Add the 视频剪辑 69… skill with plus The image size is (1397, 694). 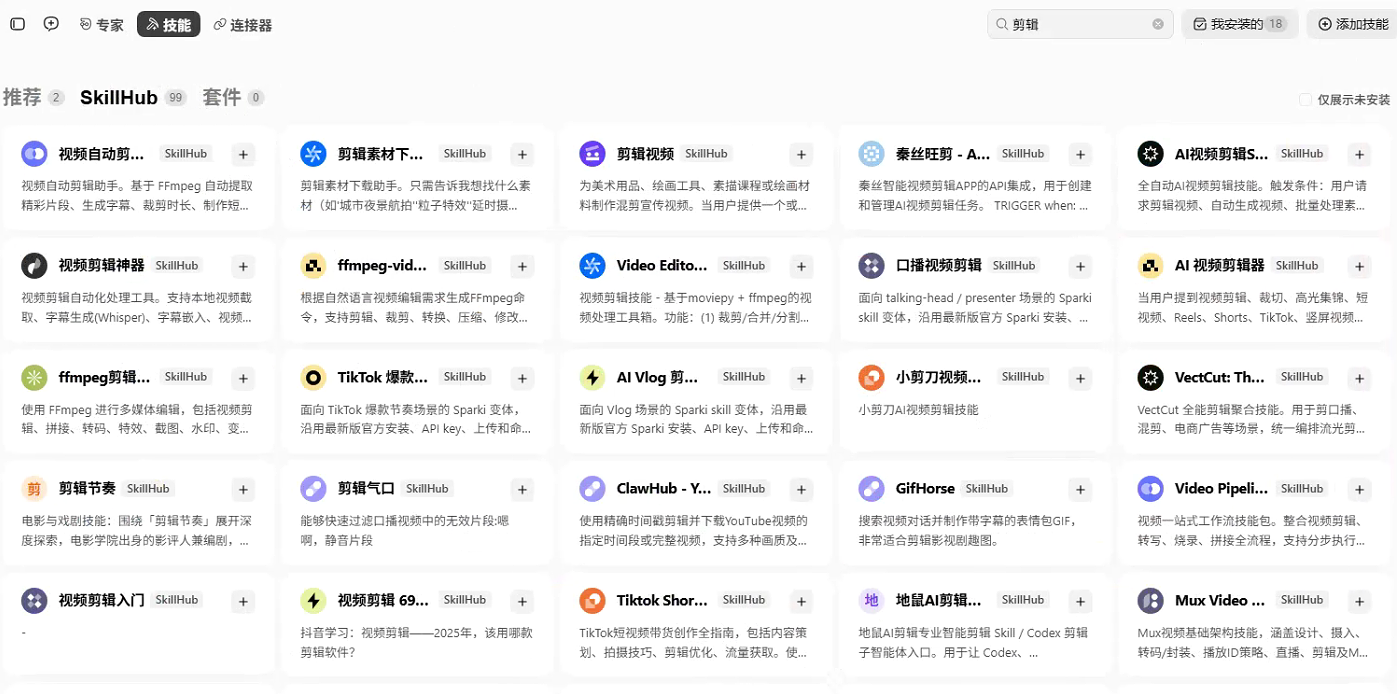522,601
